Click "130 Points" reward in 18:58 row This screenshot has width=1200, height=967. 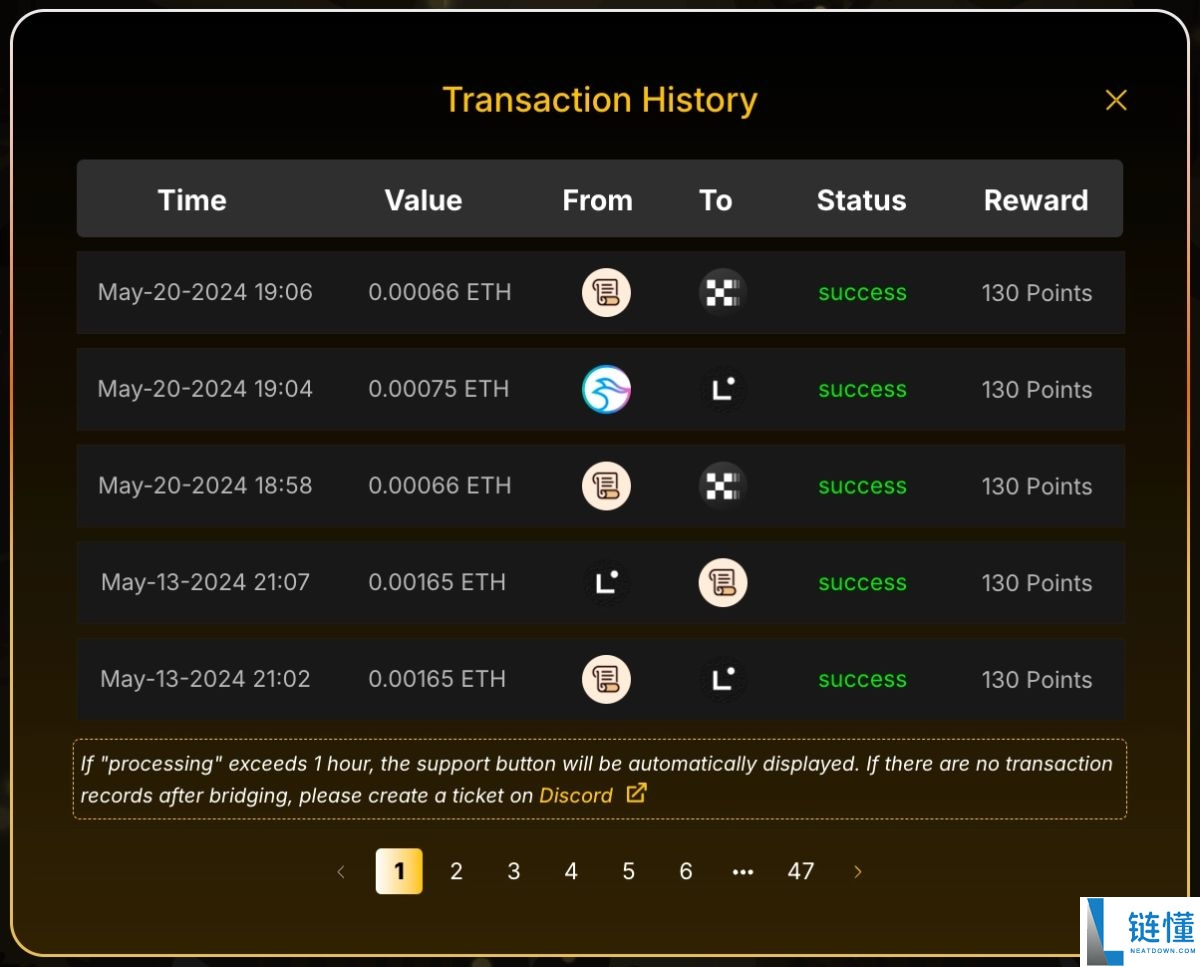click(x=1037, y=486)
